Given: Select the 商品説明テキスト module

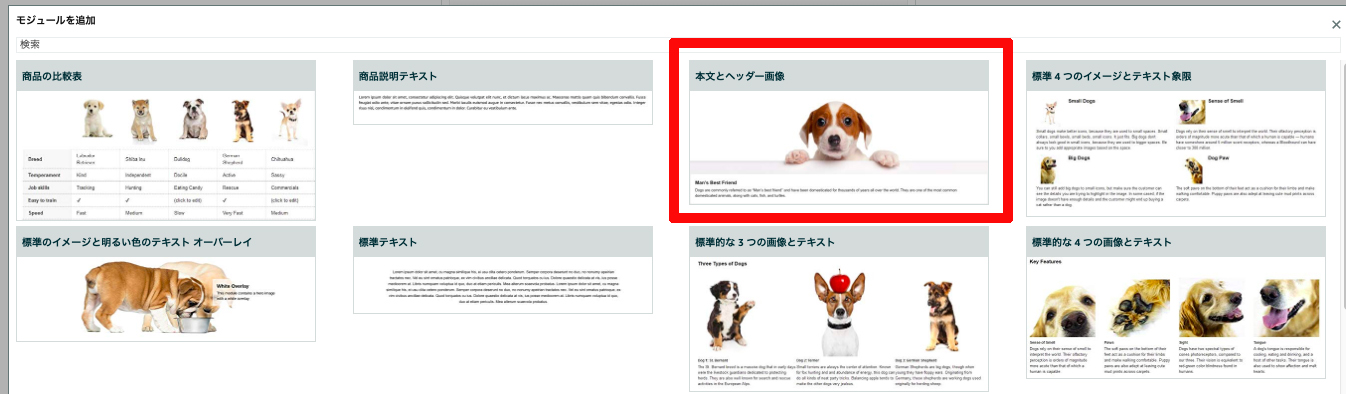Looking at the screenshot, I should (503, 93).
